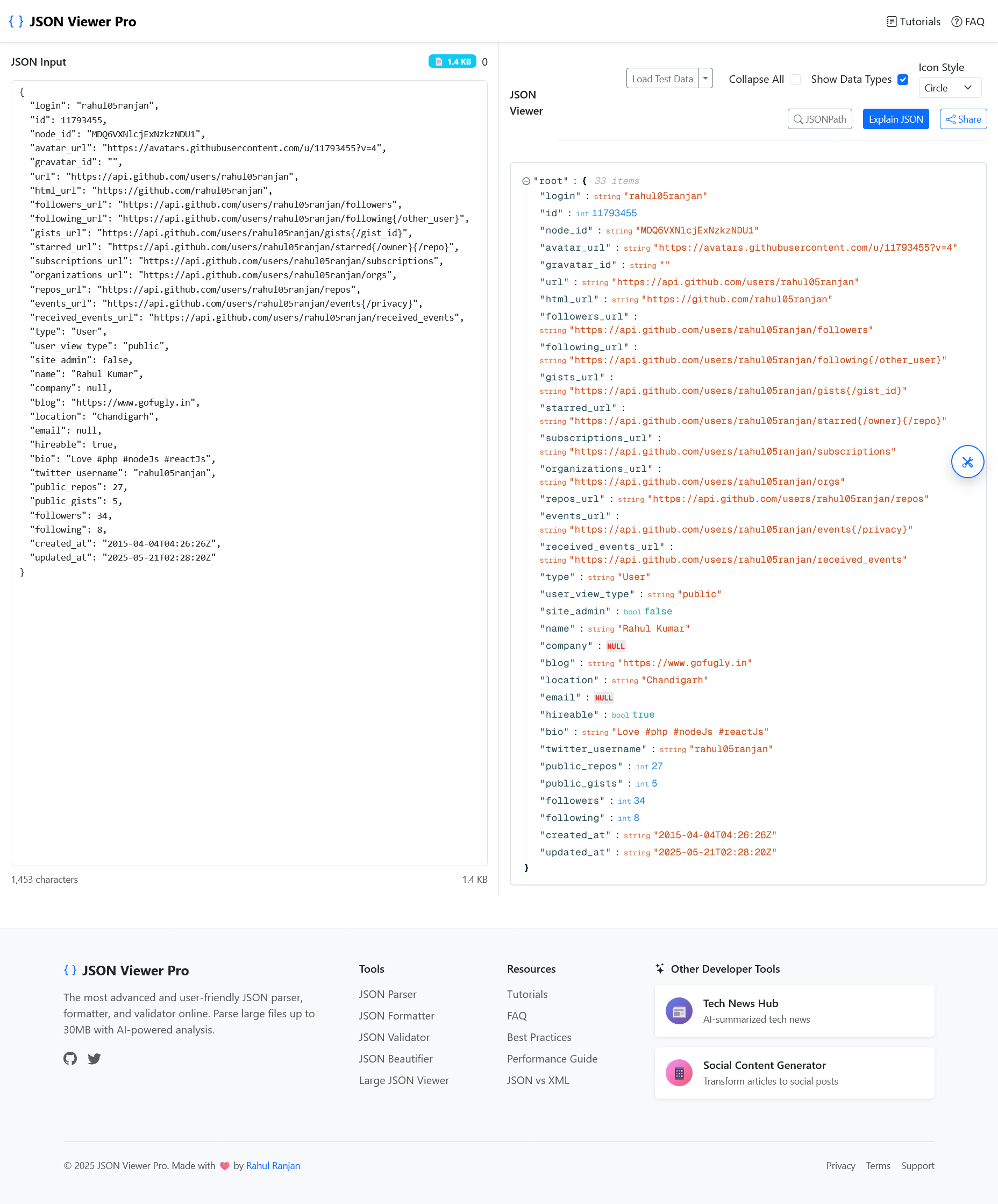Enable the Collapse All checkbox
This screenshot has width=998, height=1204.
pyautogui.click(x=796, y=80)
